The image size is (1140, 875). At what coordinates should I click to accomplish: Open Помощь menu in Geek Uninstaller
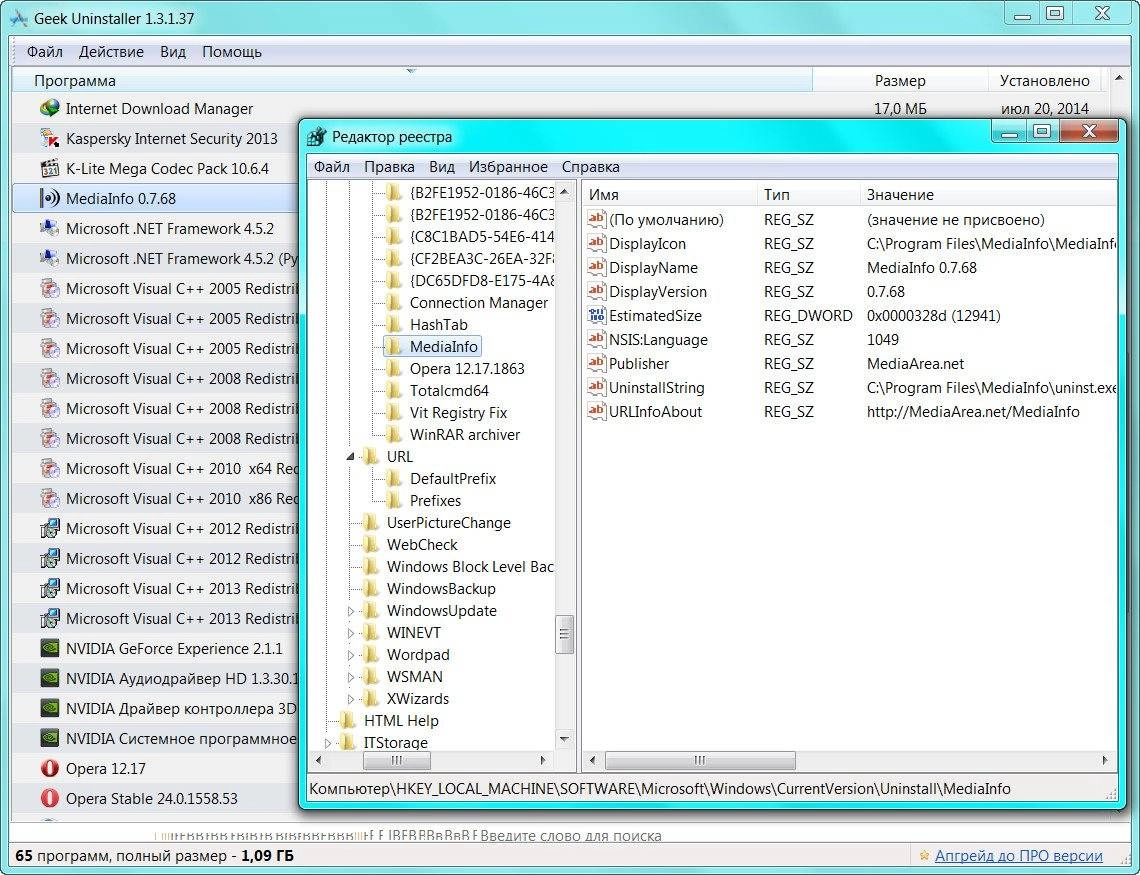(x=232, y=52)
